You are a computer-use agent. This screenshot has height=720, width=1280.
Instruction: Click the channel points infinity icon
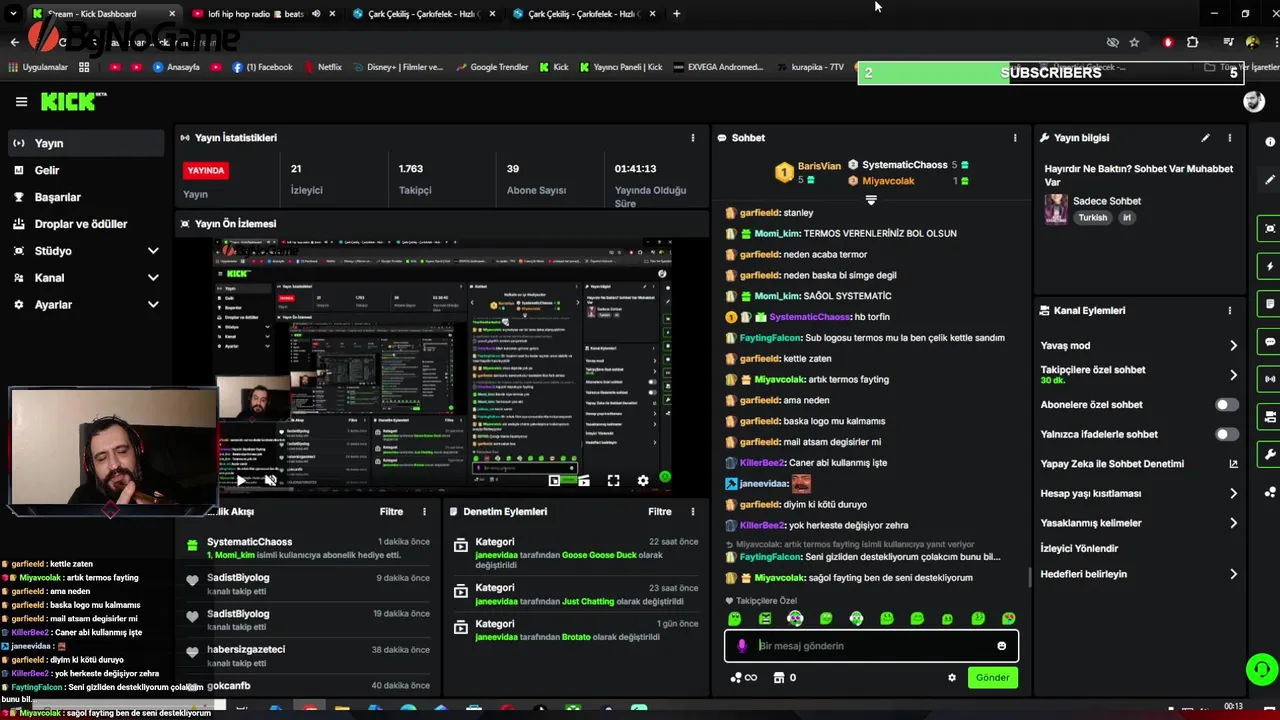tap(744, 678)
